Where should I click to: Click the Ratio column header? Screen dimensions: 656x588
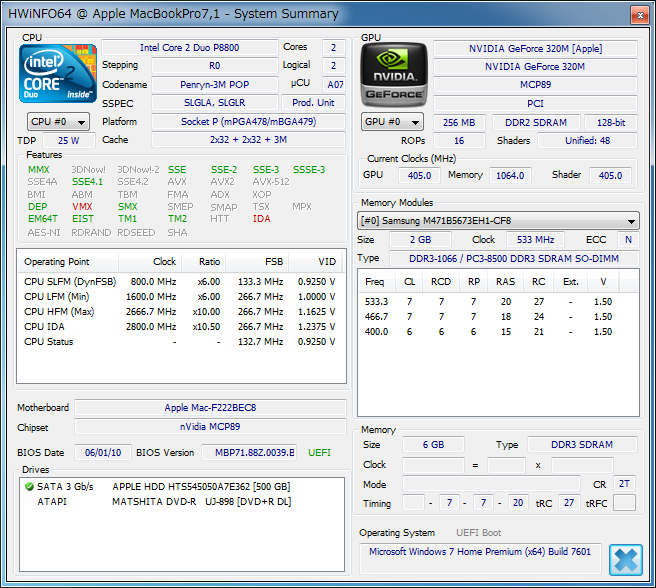[x=203, y=262]
